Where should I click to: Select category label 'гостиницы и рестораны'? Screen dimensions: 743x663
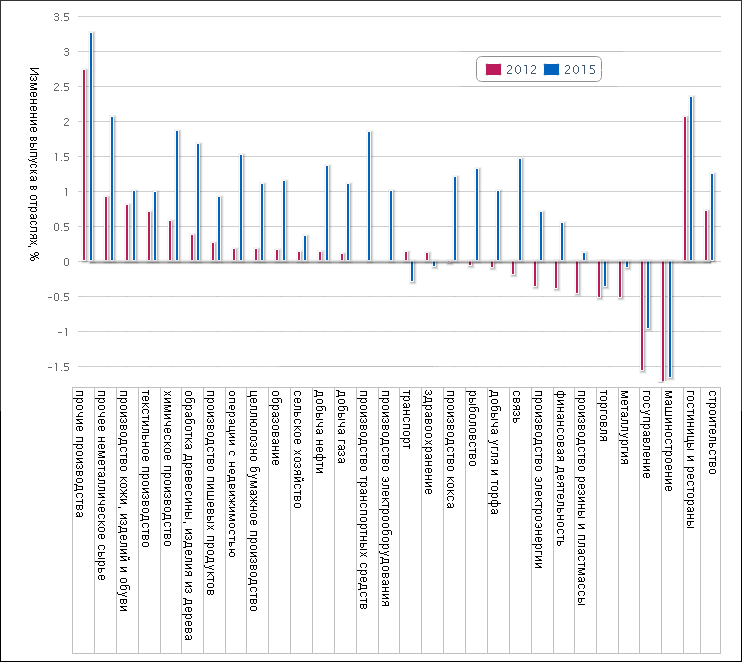point(690,460)
